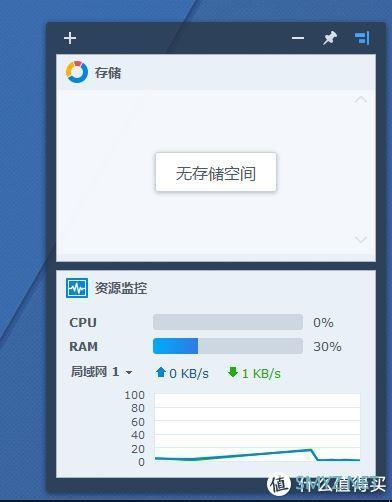Click the 资源监控 widget title
392x502 pixels.
(121, 288)
